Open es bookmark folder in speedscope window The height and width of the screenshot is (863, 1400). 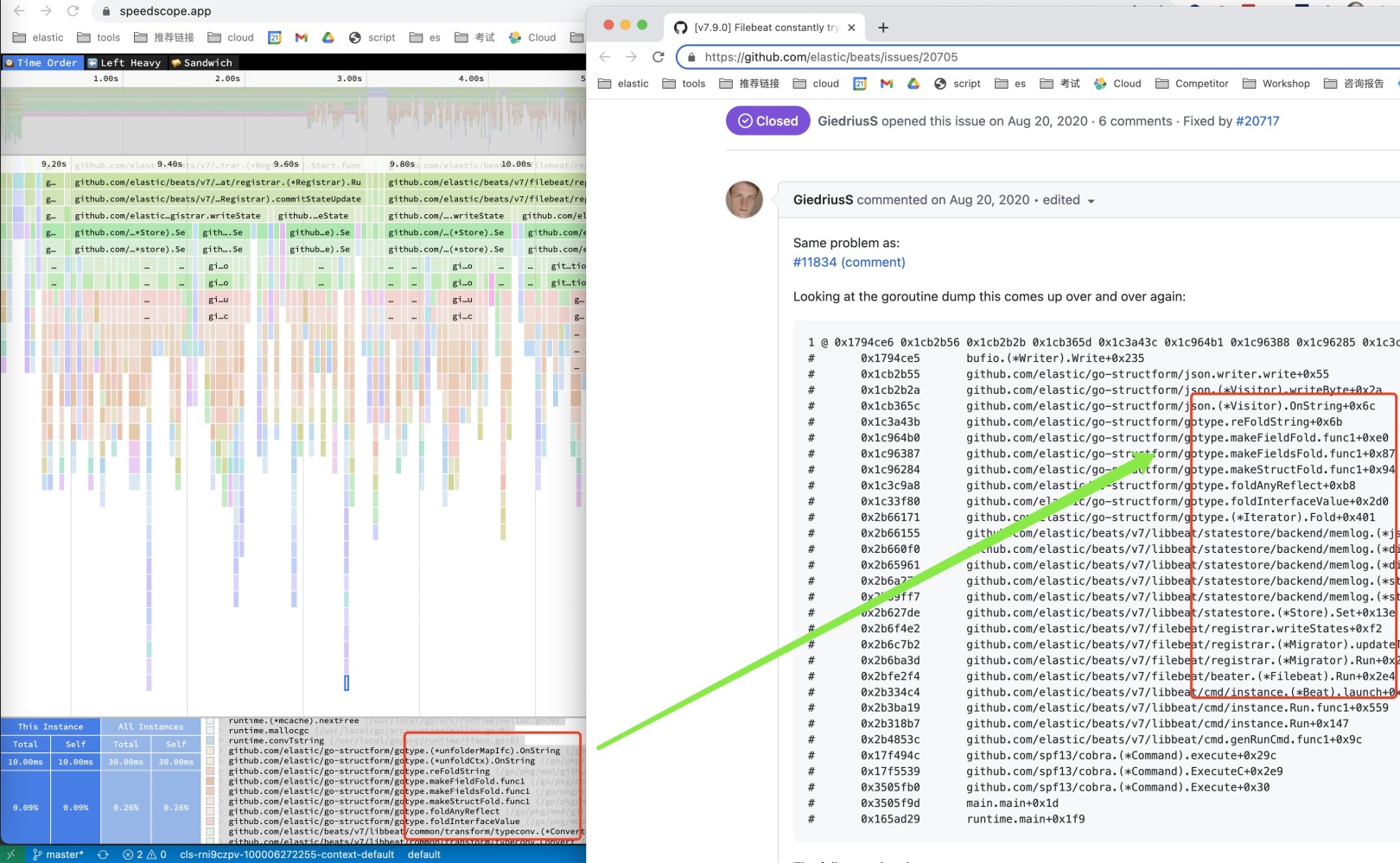click(425, 37)
